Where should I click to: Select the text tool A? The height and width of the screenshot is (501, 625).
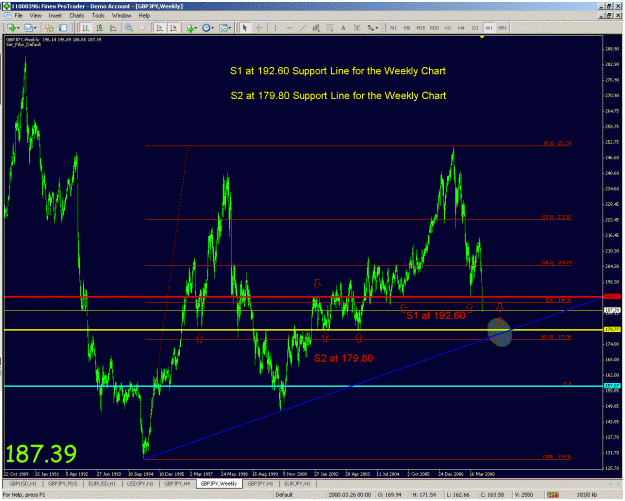[x=343, y=28]
